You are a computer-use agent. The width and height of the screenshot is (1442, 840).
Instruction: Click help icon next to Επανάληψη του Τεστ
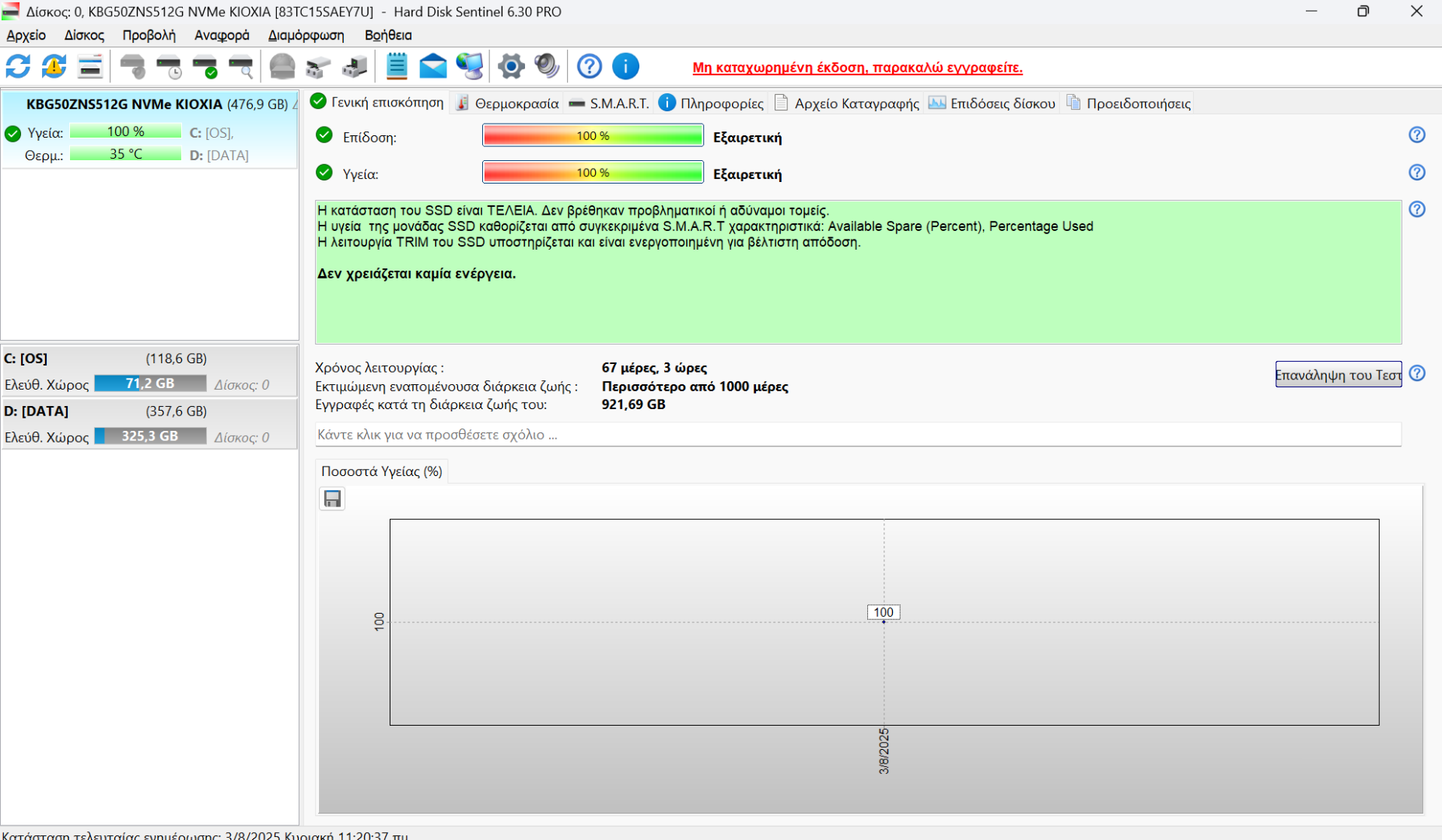(x=1417, y=373)
